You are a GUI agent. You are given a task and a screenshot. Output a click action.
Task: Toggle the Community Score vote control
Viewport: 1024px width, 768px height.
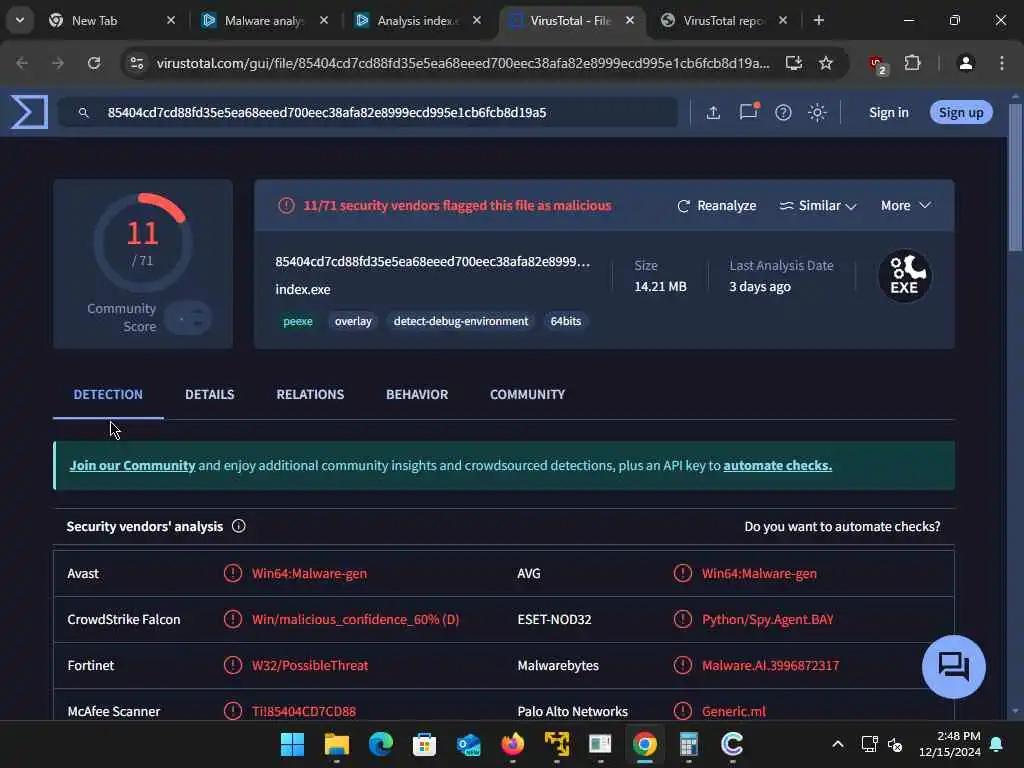187,318
